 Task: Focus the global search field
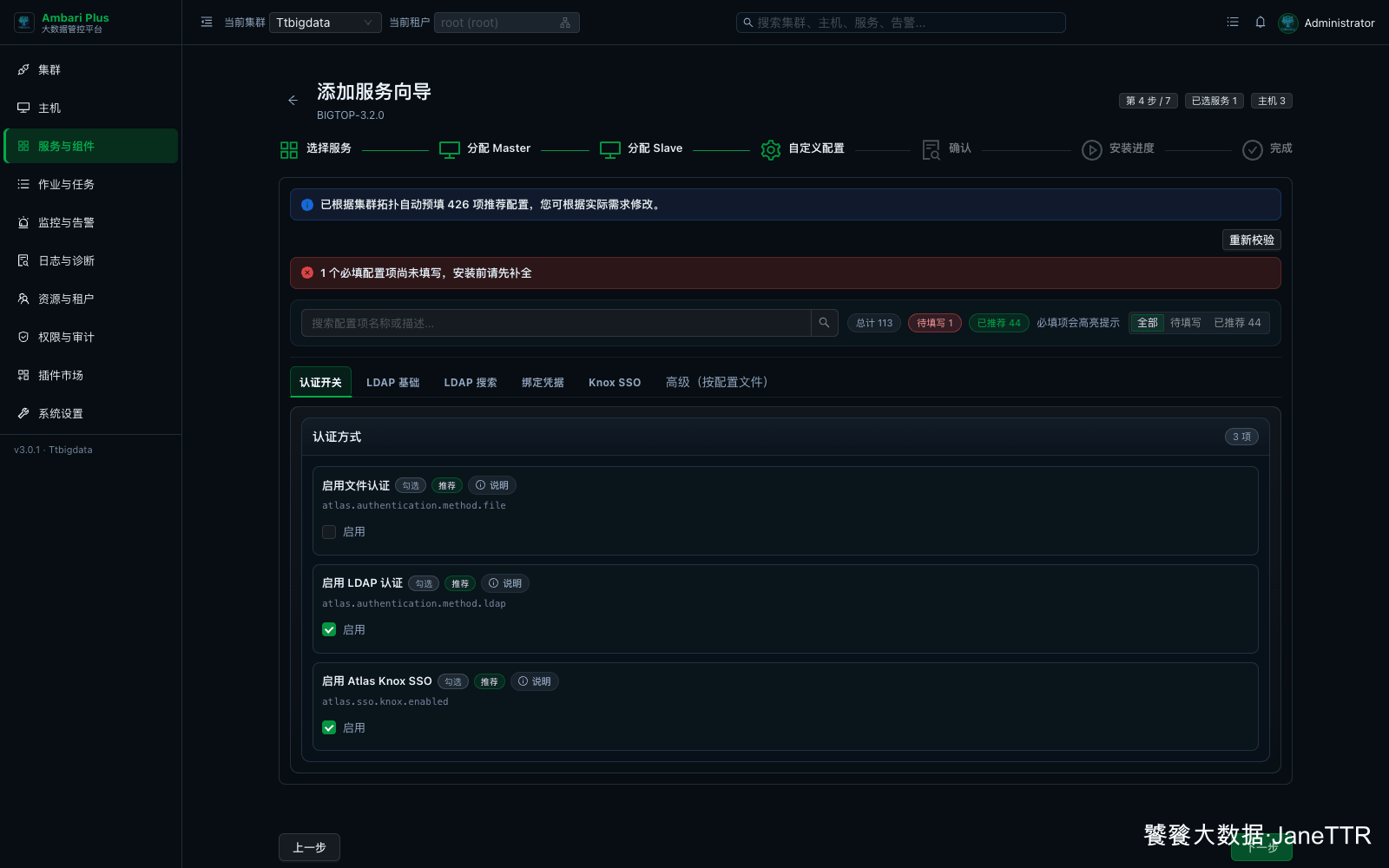tap(900, 23)
